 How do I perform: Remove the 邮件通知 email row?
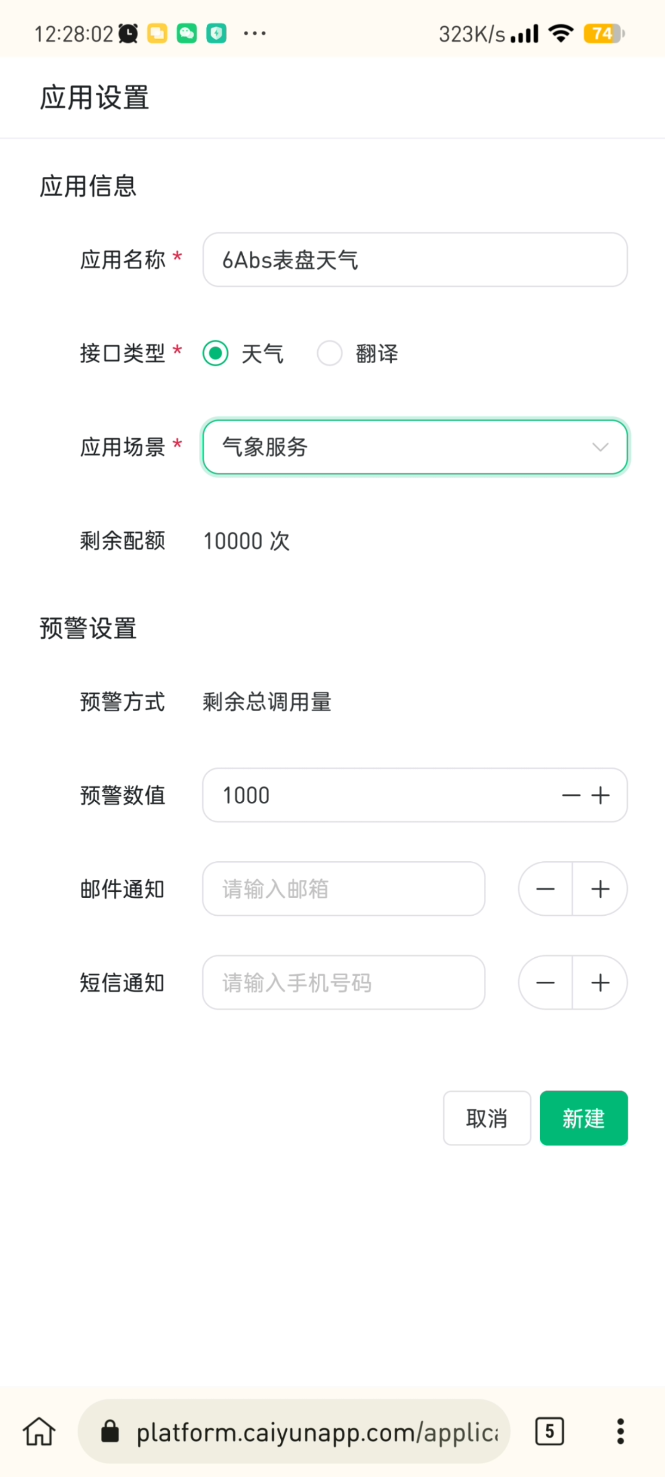pyautogui.click(x=546, y=889)
